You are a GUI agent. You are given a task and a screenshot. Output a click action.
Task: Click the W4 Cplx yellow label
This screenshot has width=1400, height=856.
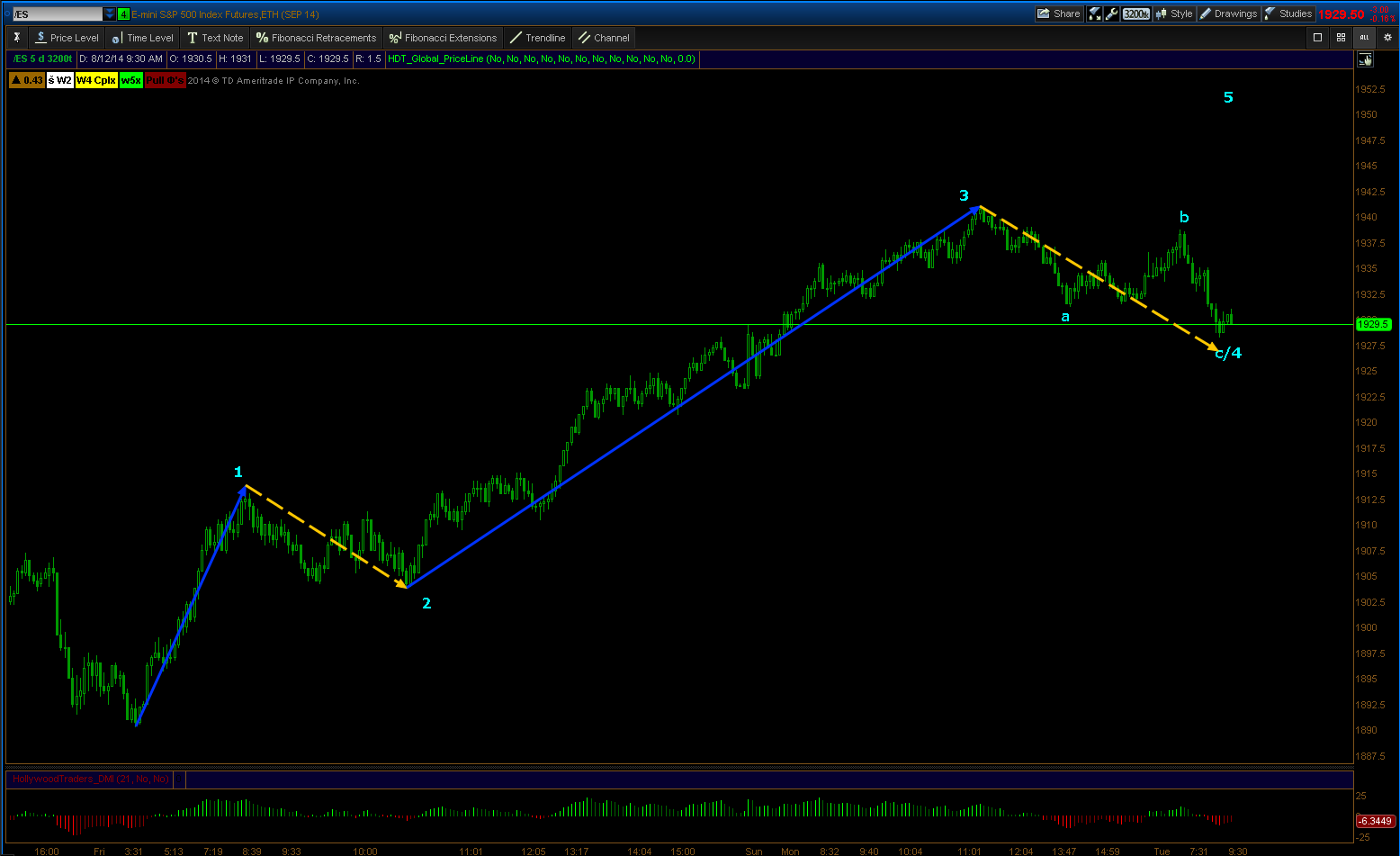96,80
